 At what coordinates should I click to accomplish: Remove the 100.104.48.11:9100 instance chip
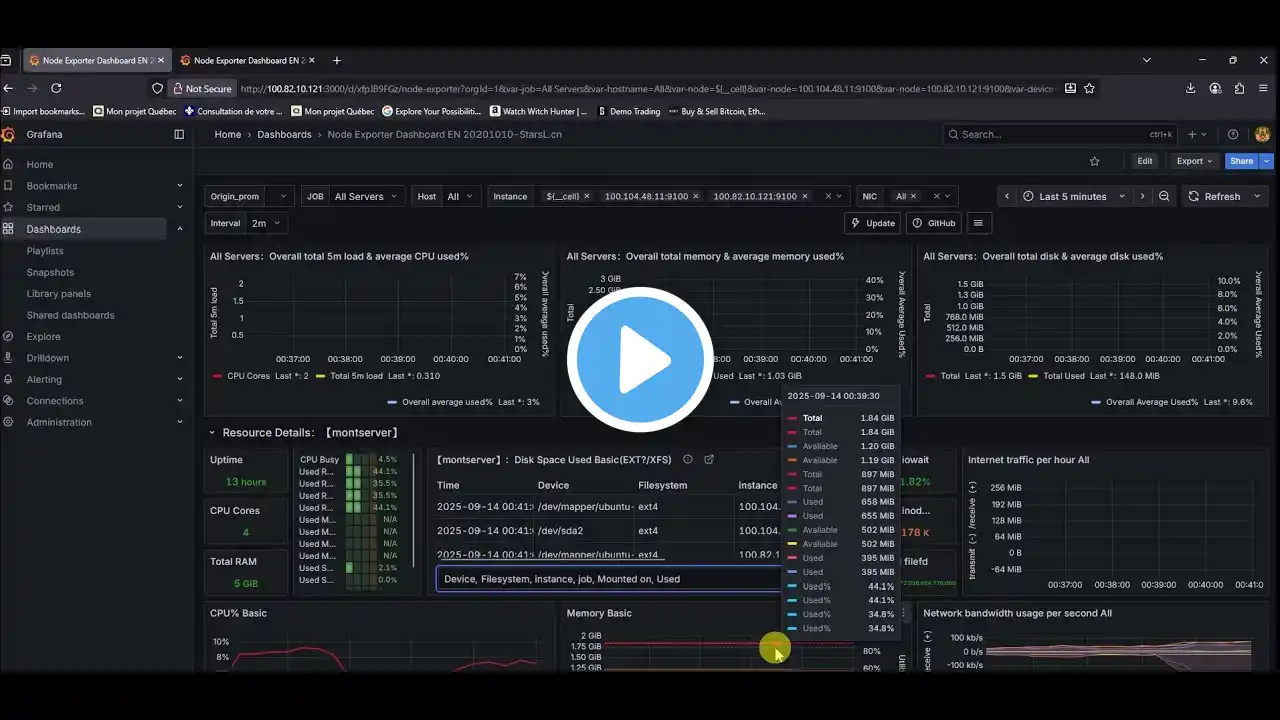696,196
